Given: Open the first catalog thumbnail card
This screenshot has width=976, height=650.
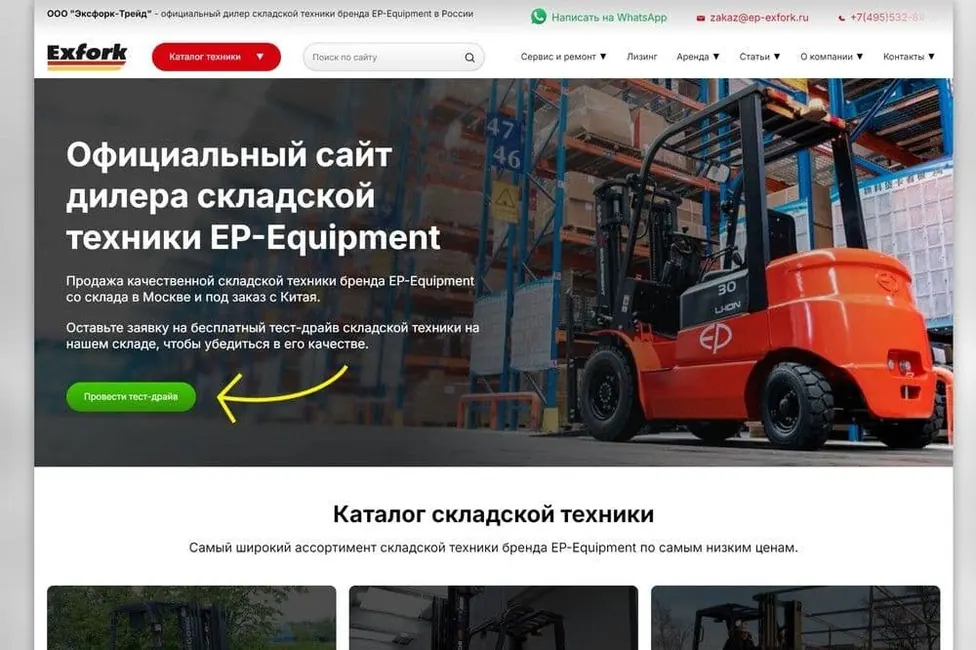Looking at the screenshot, I should click(x=191, y=618).
